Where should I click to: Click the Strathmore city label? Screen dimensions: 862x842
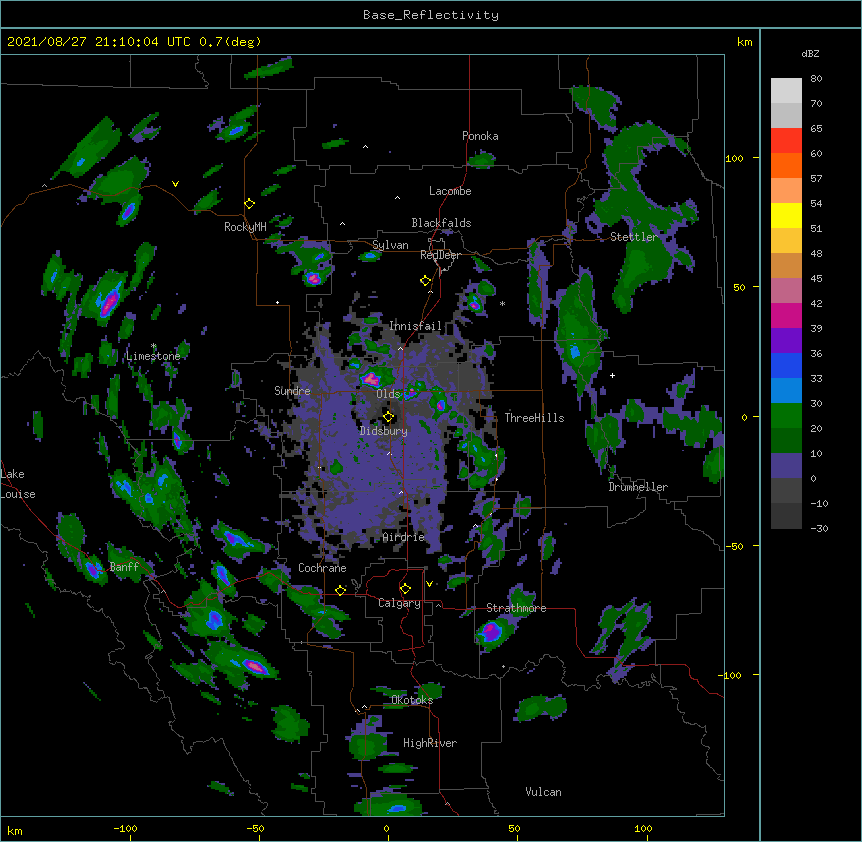[516, 608]
